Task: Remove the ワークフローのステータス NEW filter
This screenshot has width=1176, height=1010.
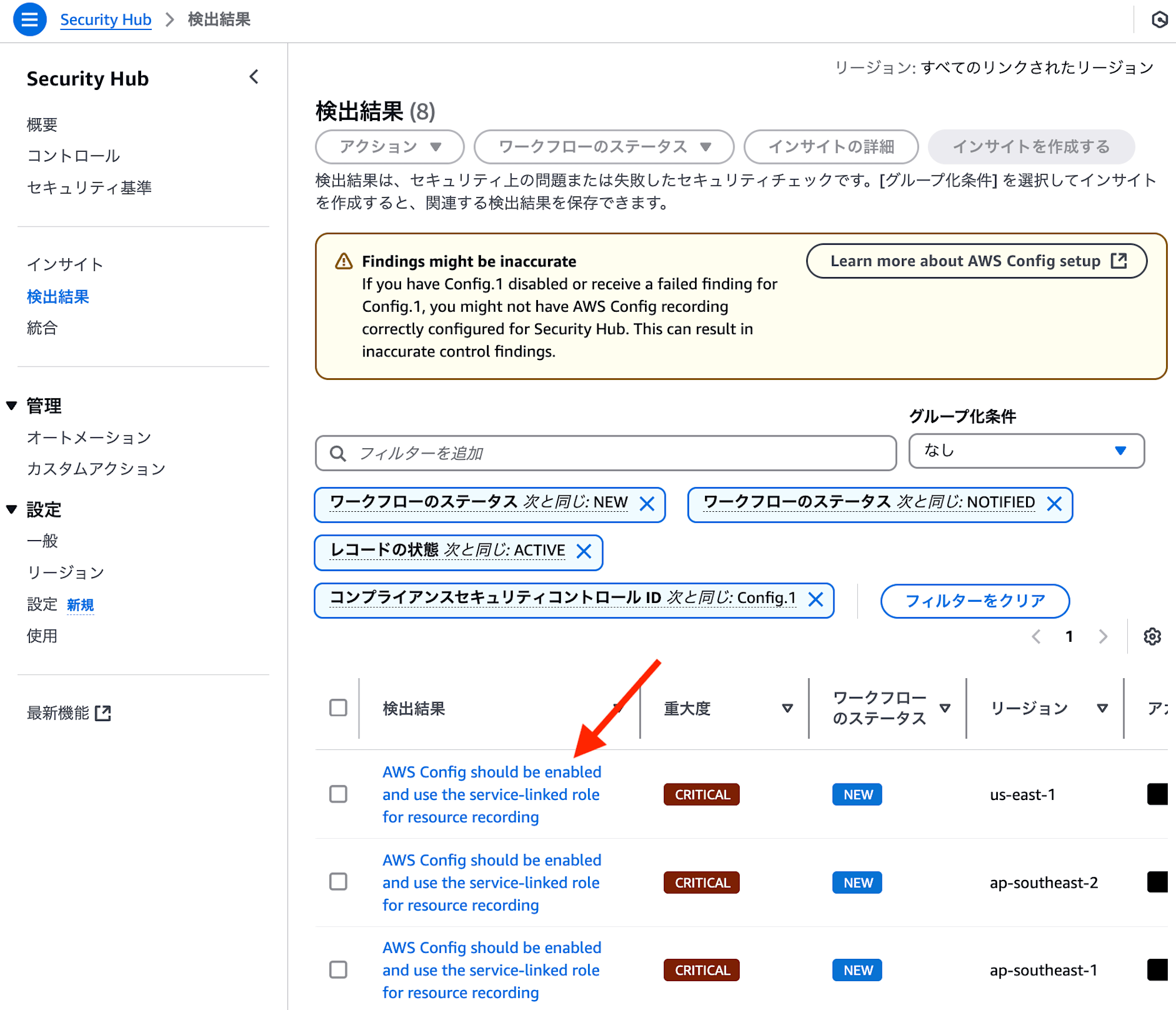Action: coord(647,504)
